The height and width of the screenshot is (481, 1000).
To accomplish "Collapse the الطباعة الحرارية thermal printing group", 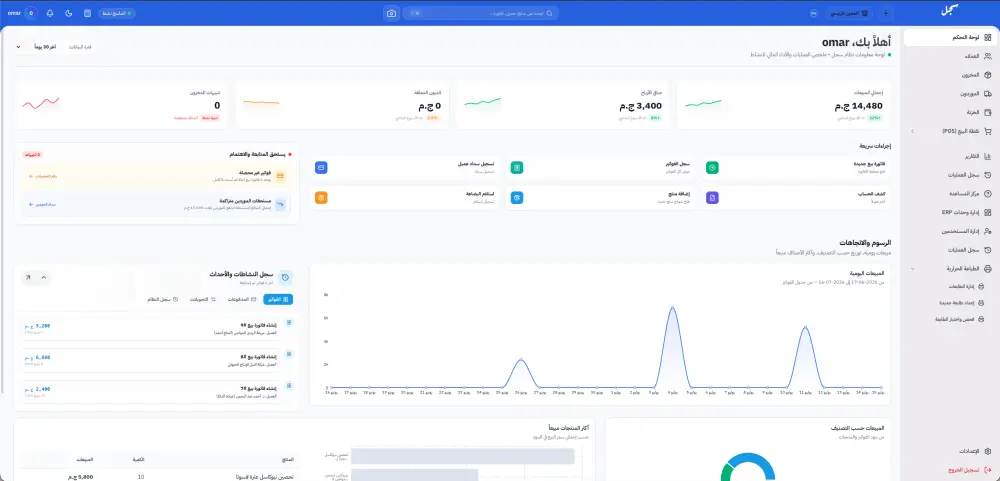I will (x=912, y=269).
